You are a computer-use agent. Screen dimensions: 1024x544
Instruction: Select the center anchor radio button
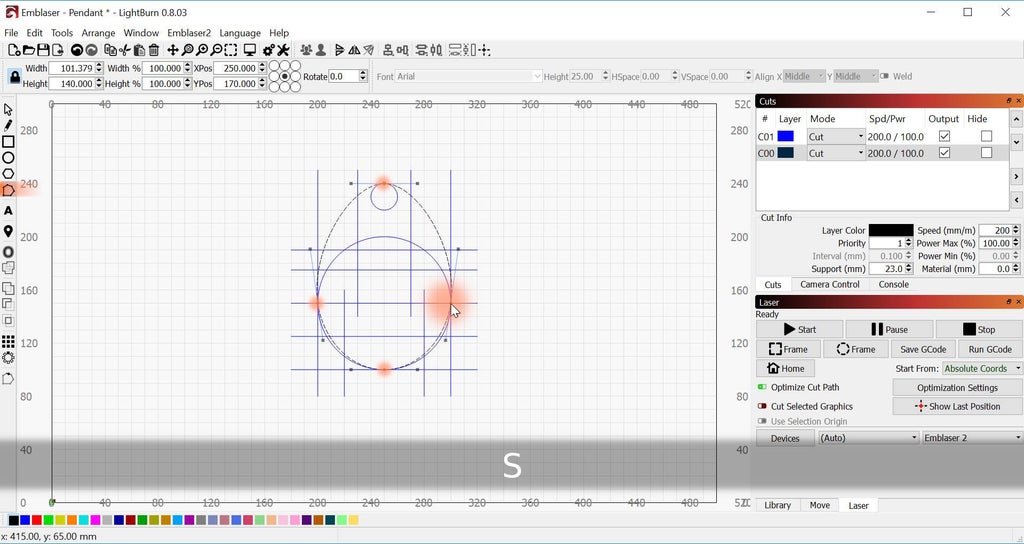(x=285, y=76)
